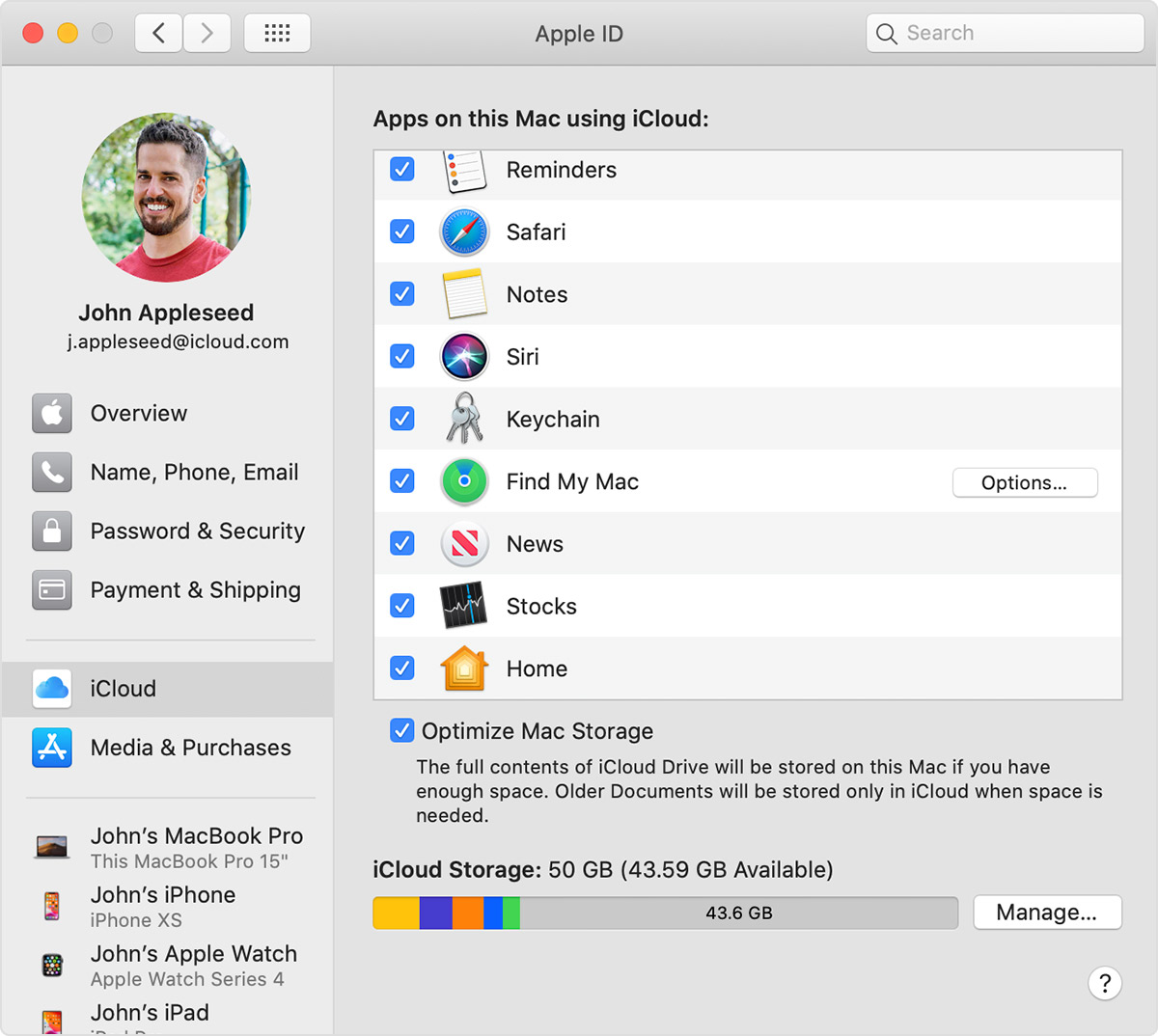Viewport: 1158px width, 1036px height.
Task: Click the Stocks chart icon
Action: click(x=464, y=606)
